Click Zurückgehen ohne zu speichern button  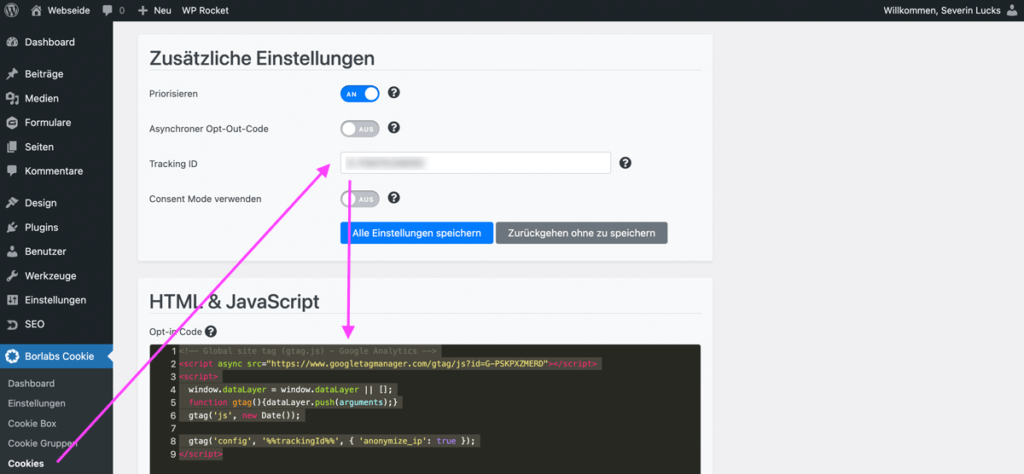(x=581, y=233)
